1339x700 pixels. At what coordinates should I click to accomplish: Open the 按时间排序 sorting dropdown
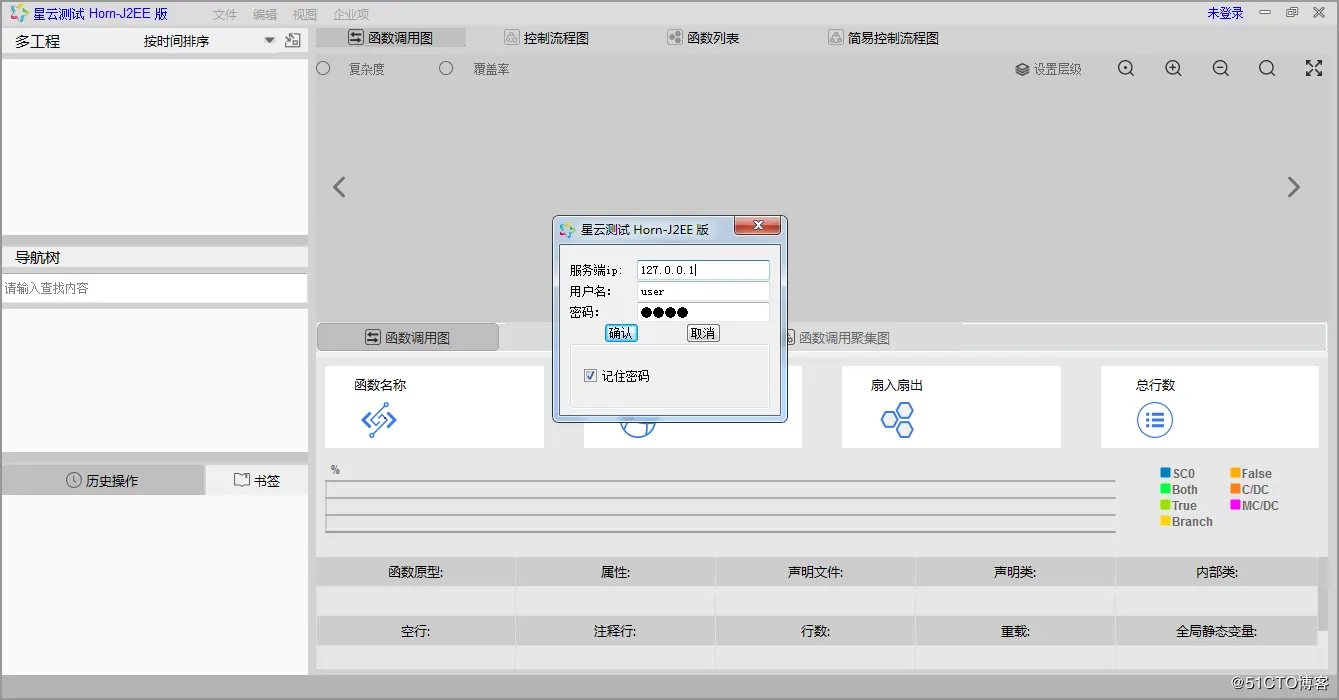268,41
